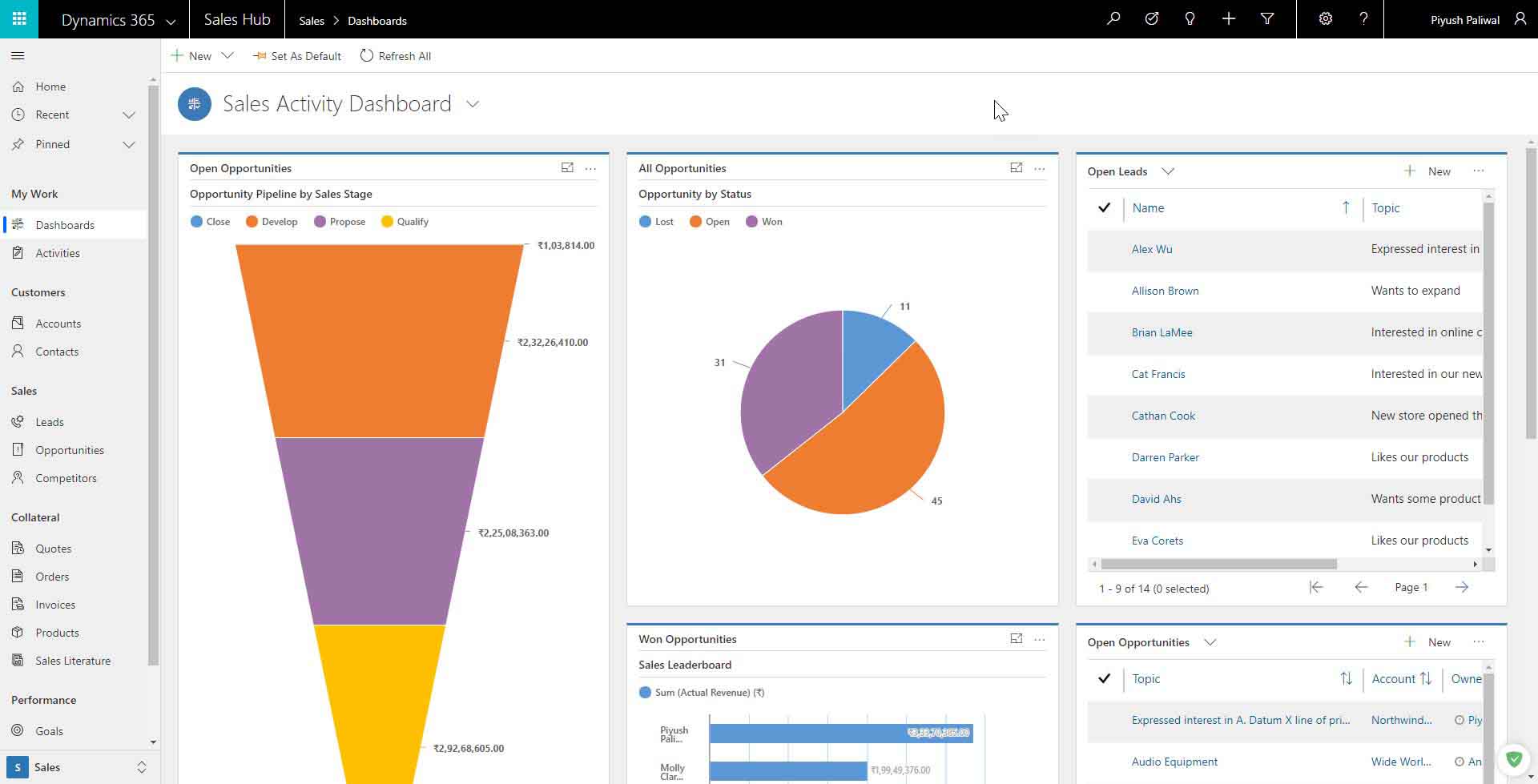
Task: Open lead Alex Wu
Action: (1151, 249)
